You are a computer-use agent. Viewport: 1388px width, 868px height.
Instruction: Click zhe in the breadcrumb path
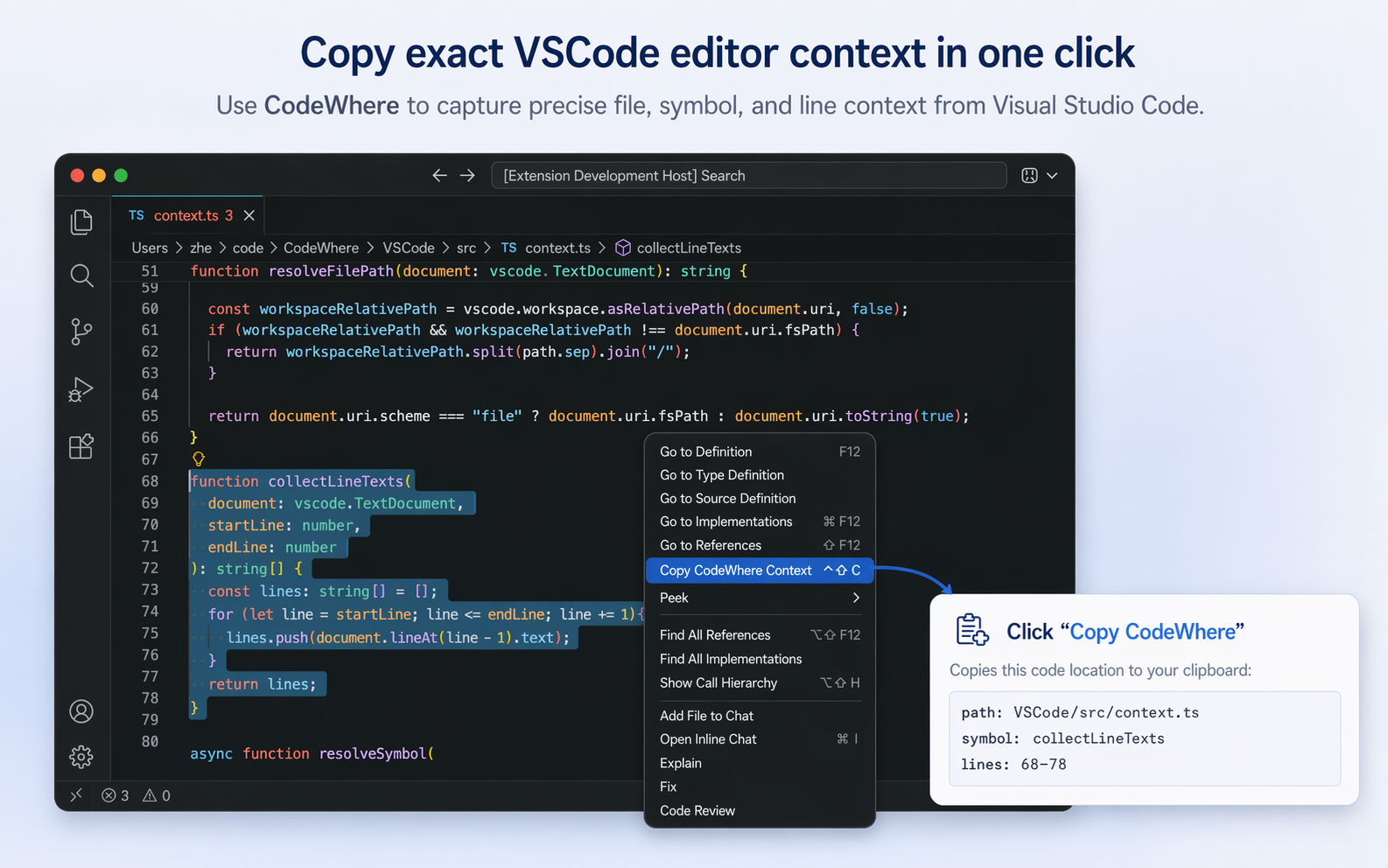pyautogui.click(x=201, y=248)
